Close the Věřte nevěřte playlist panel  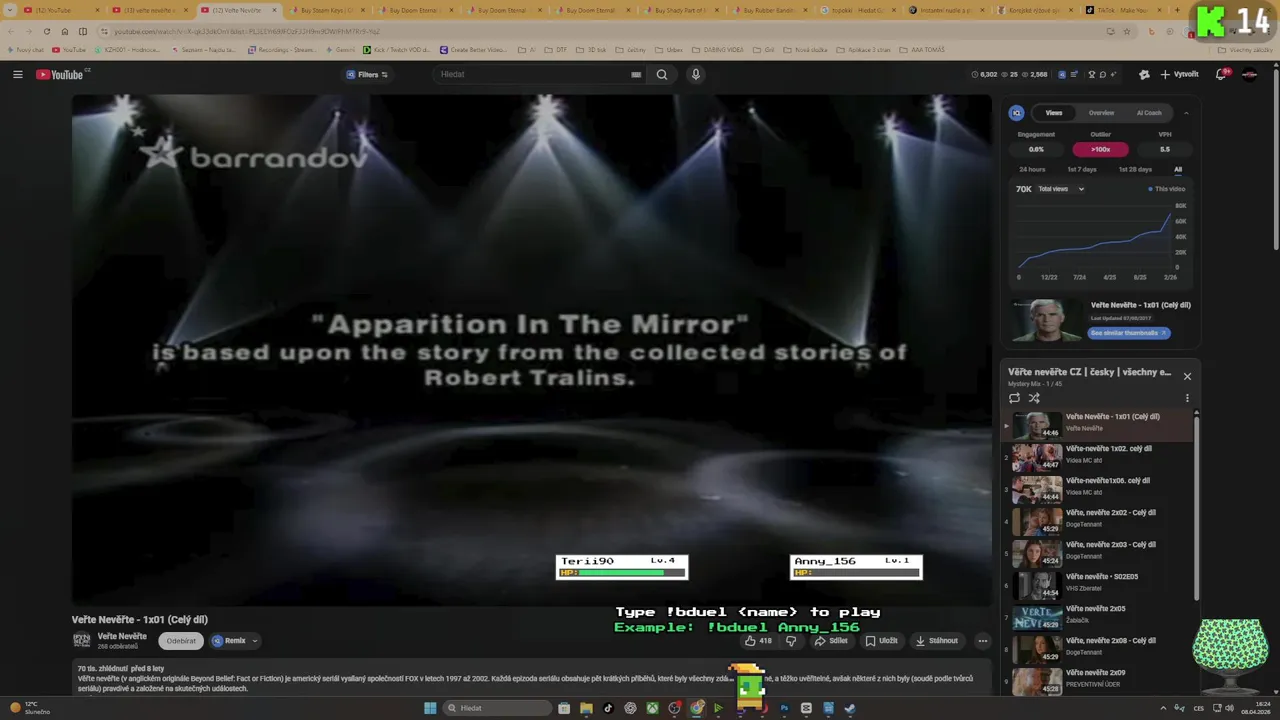coord(1187,376)
